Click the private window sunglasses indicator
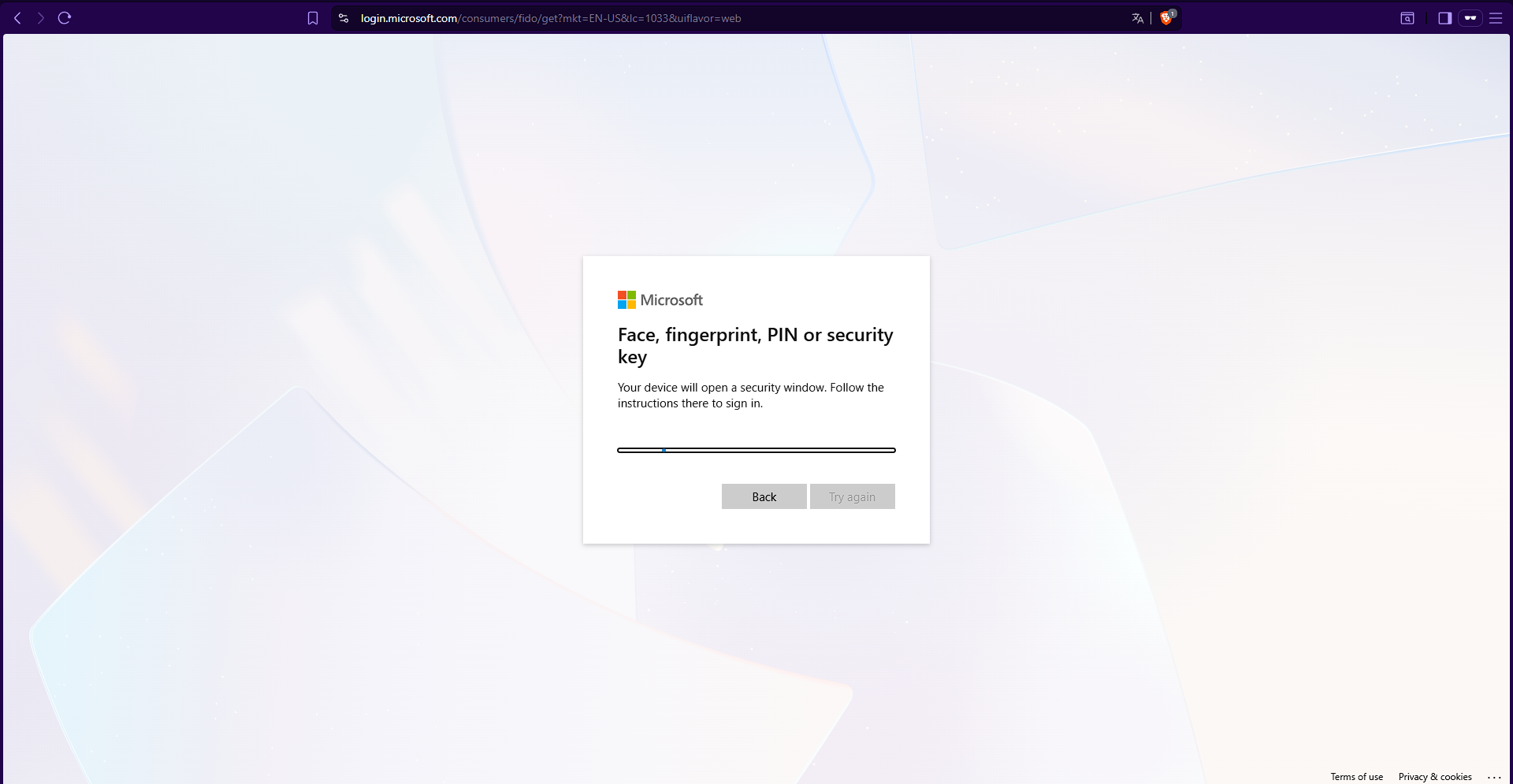1513x784 pixels. coord(1470,18)
